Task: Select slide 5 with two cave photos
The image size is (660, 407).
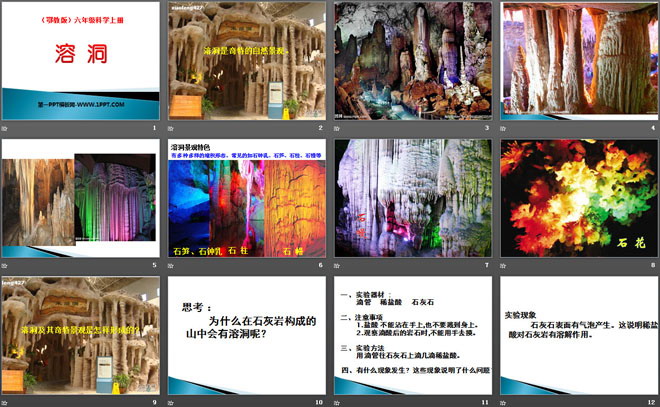Action: click(x=80, y=198)
